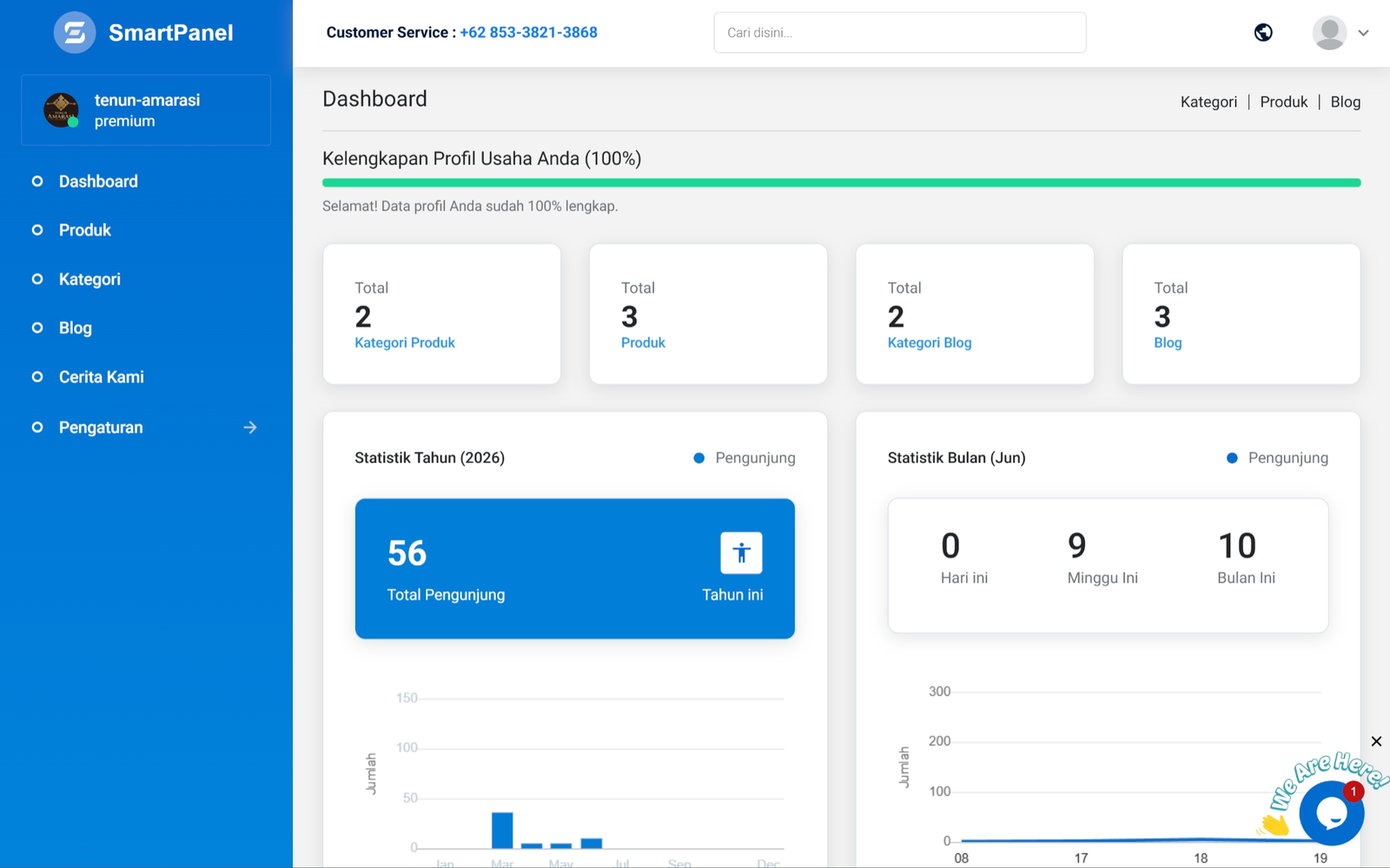Close the We Are Here popup

point(1376,741)
